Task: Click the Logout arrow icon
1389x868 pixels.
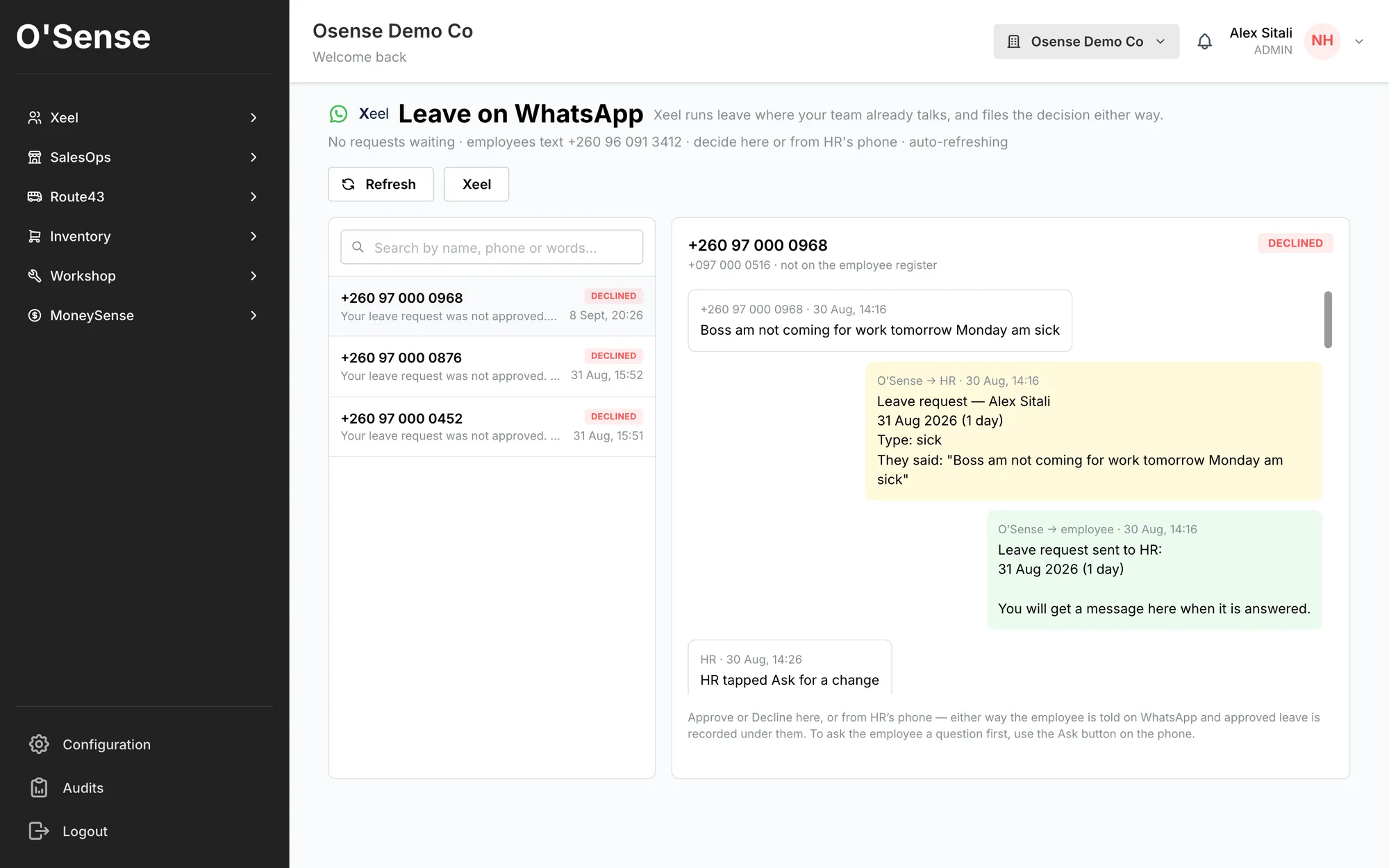Action: (x=39, y=831)
